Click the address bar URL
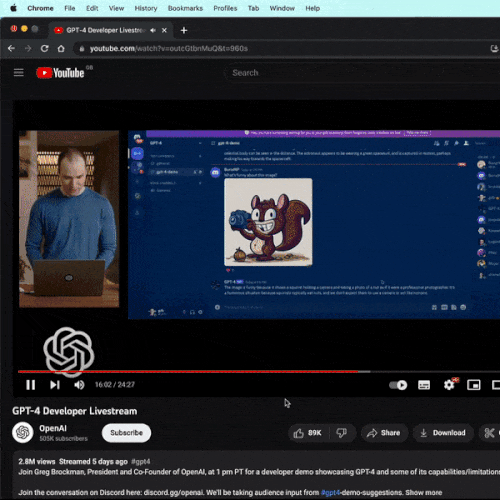500x500 pixels. click(x=169, y=49)
